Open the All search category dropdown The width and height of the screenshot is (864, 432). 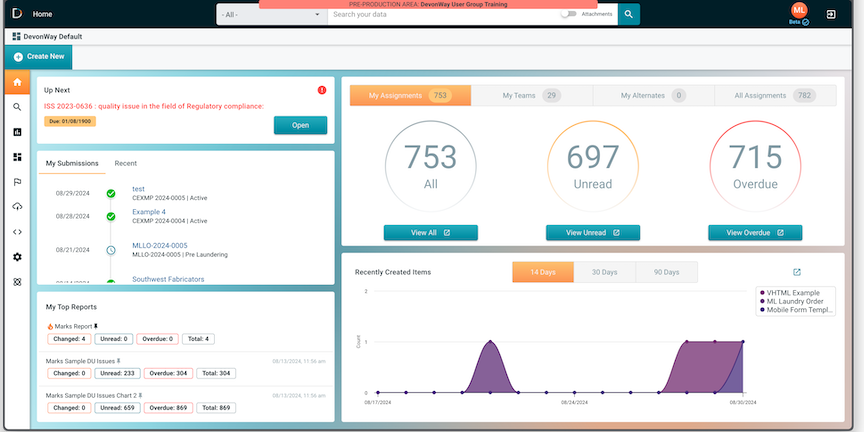tap(272, 14)
